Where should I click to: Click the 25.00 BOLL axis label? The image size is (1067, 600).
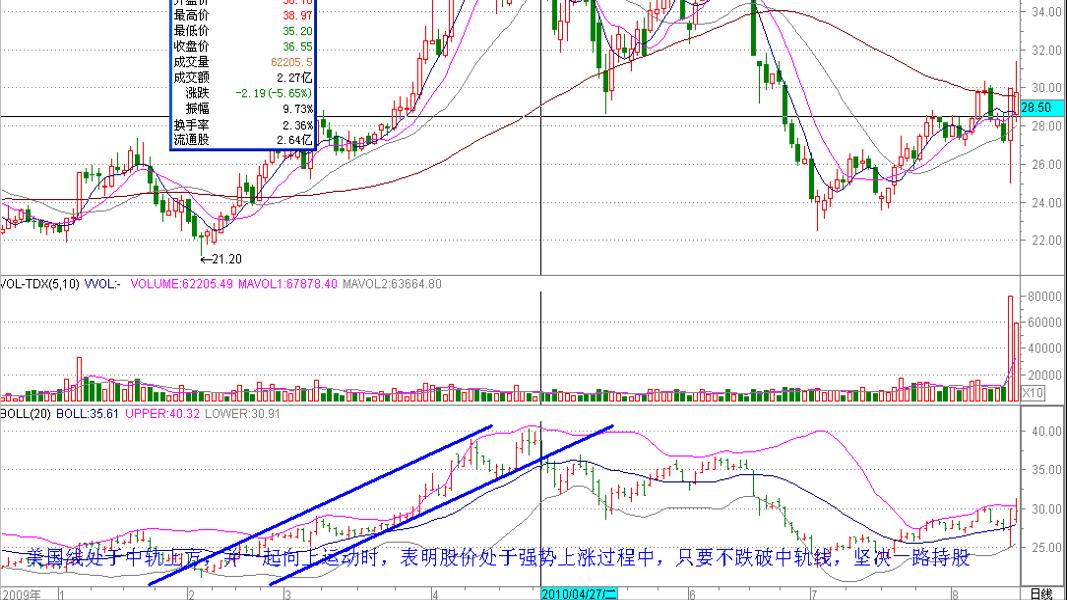1048,548
